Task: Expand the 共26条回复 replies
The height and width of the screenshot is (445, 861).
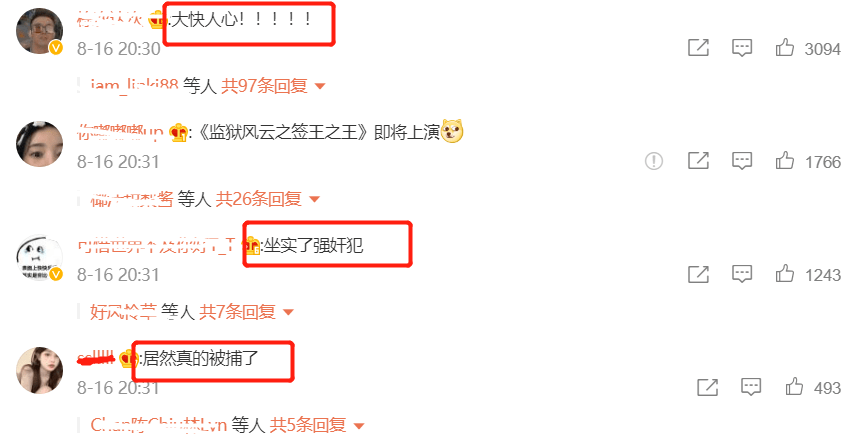Action: pos(267,199)
